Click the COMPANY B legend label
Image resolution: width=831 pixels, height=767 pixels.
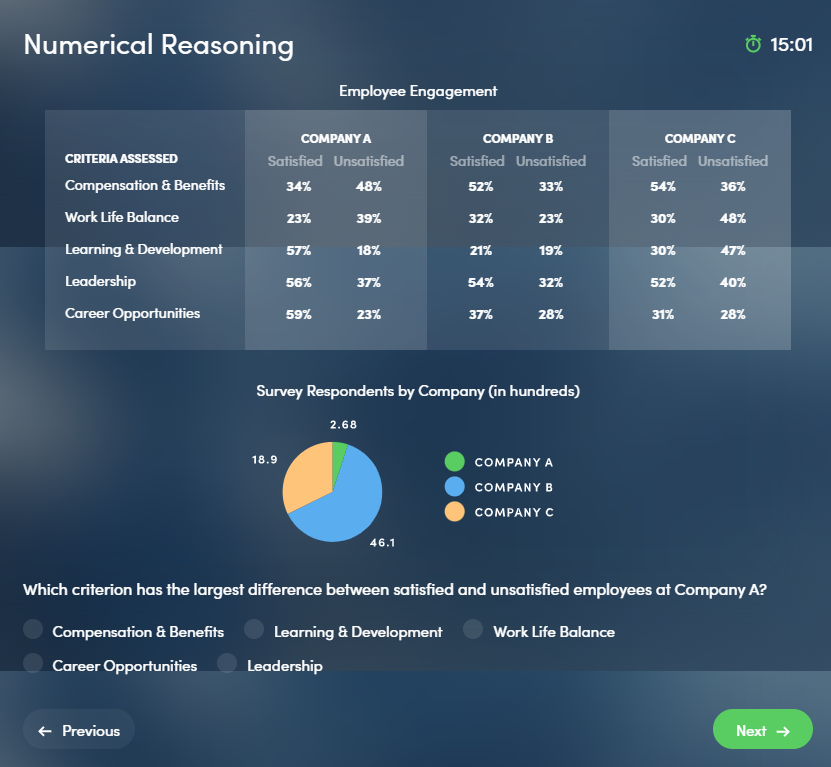[x=514, y=487]
